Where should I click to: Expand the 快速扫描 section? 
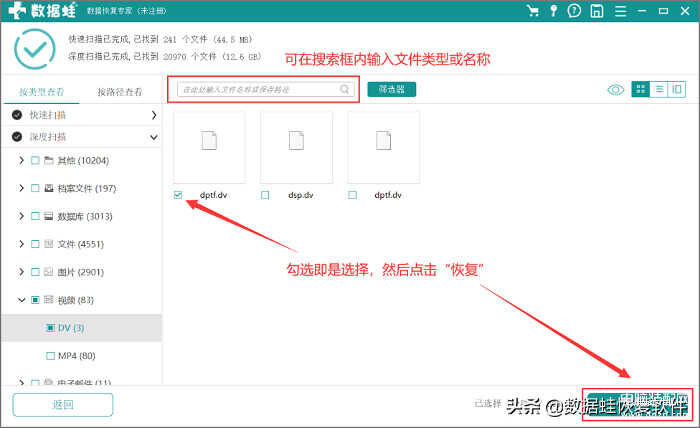pyautogui.click(x=154, y=114)
